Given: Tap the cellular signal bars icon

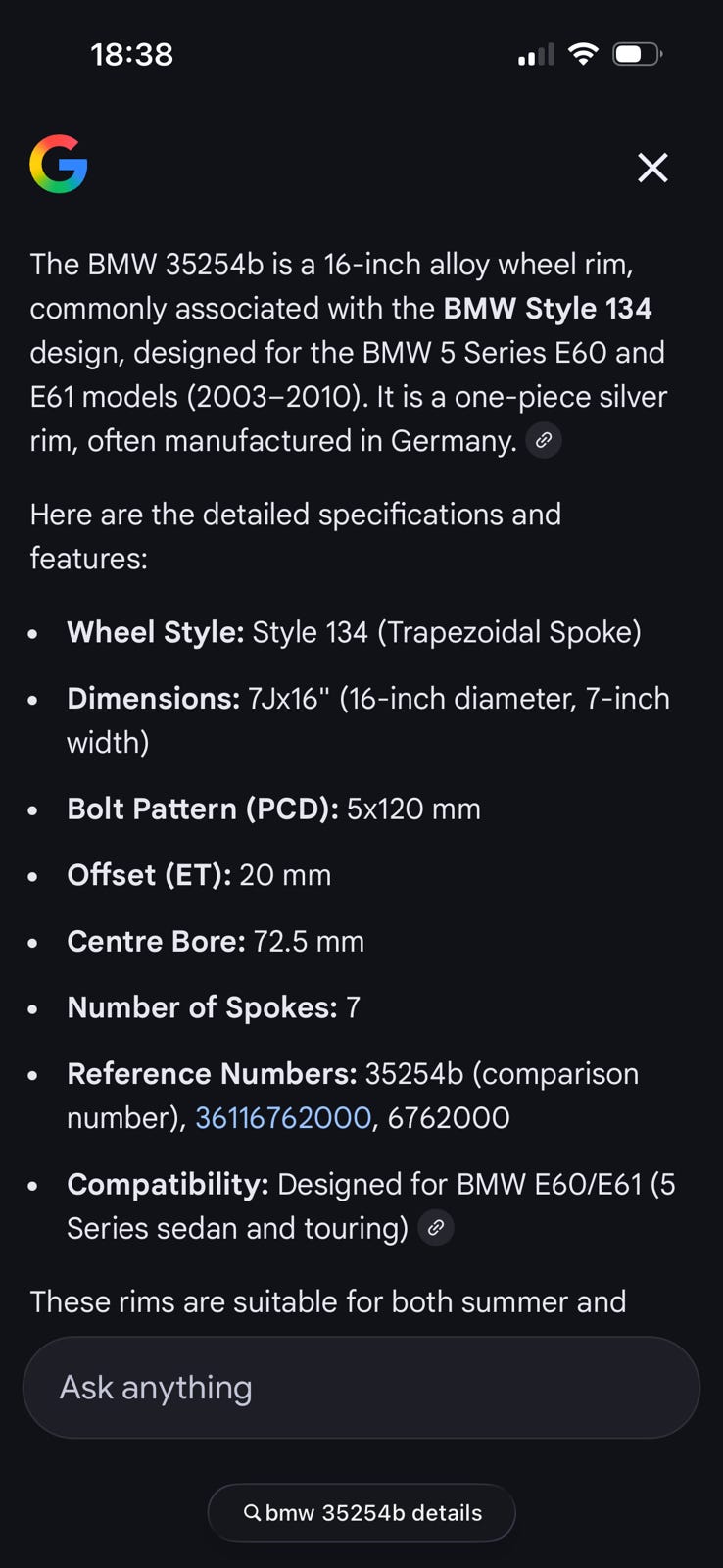Looking at the screenshot, I should pyautogui.click(x=536, y=55).
